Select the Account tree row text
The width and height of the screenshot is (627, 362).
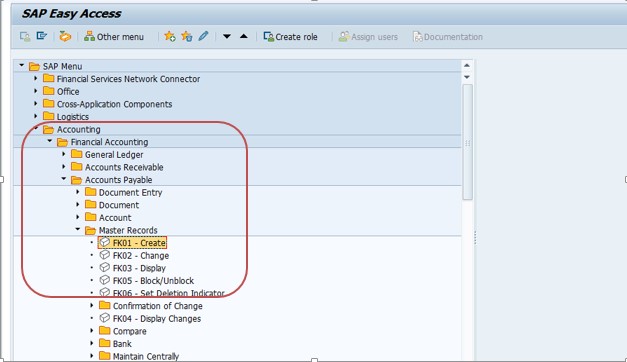point(115,218)
